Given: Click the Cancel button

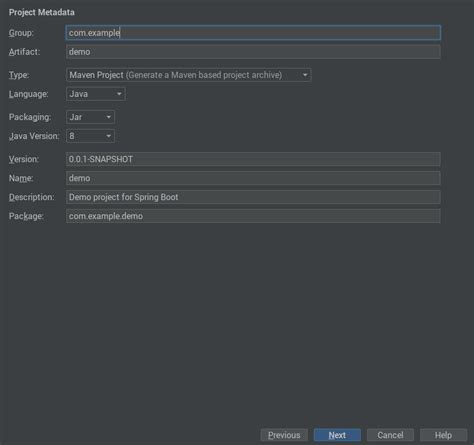Looking at the screenshot, I should tap(390, 435).
